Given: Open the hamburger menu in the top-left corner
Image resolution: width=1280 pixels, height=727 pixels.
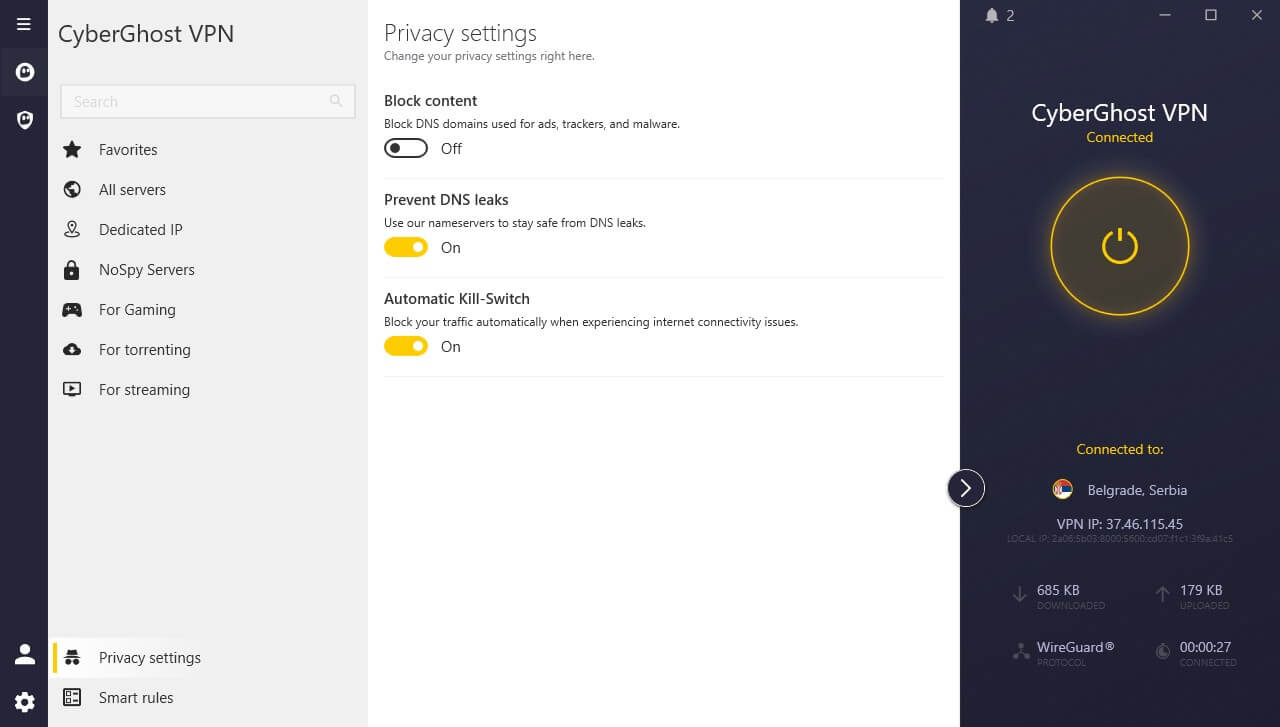Looking at the screenshot, I should click(23, 23).
